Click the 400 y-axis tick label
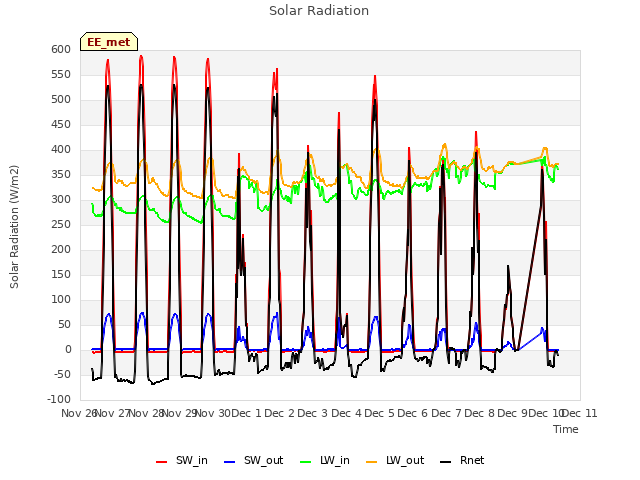640x480 pixels. pyautogui.click(x=61, y=149)
